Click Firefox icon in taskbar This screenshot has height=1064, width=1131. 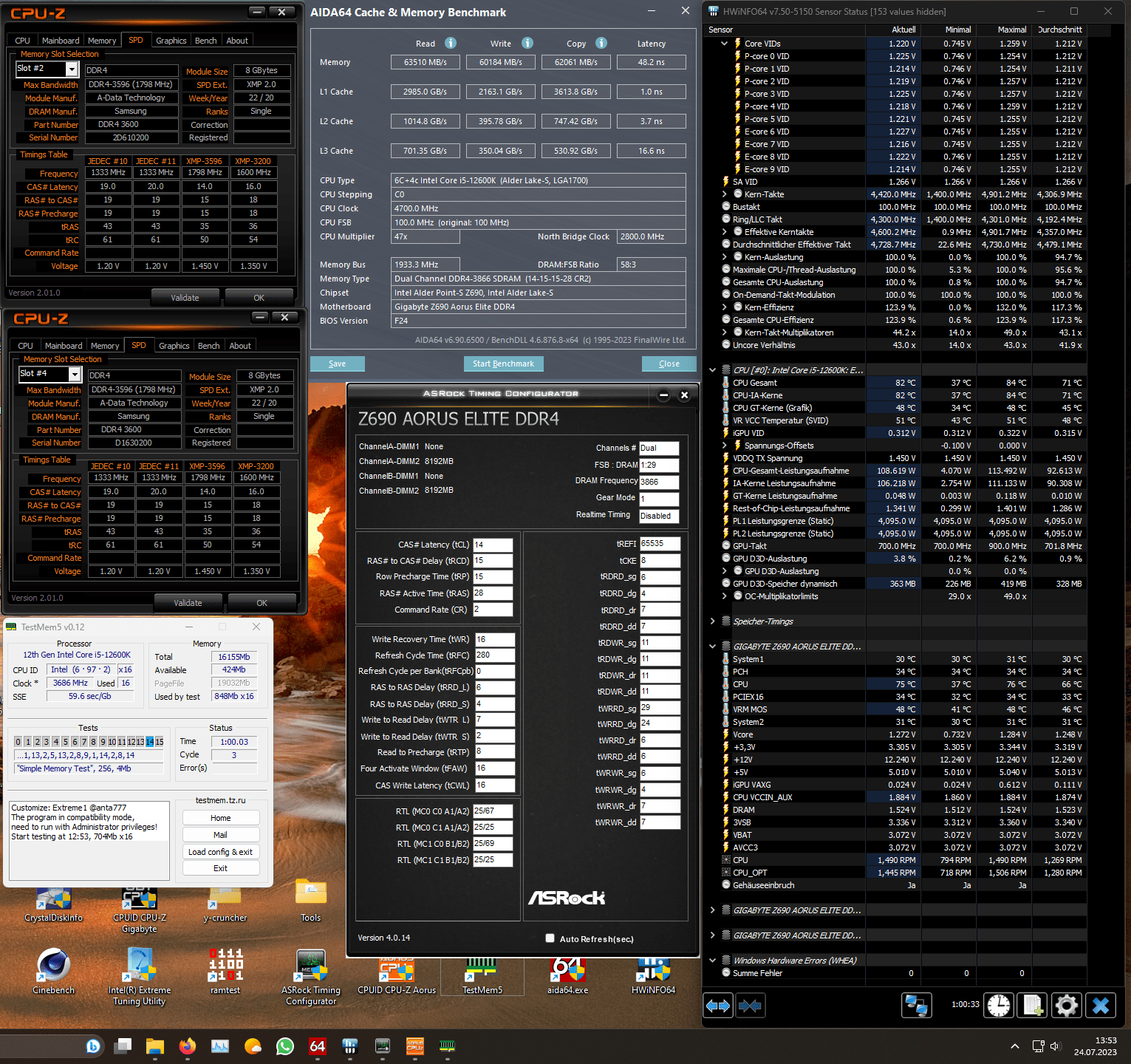pyautogui.click(x=188, y=1046)
